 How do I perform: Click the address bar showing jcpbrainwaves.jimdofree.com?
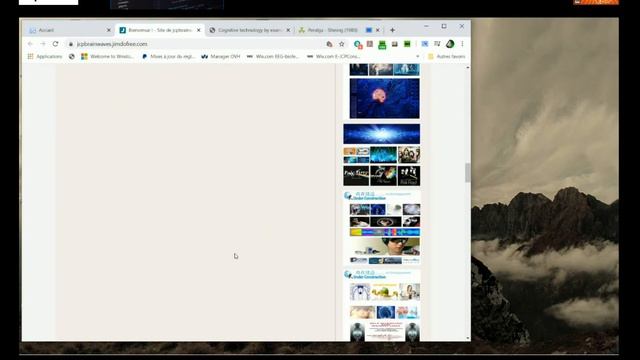(196, 44)
